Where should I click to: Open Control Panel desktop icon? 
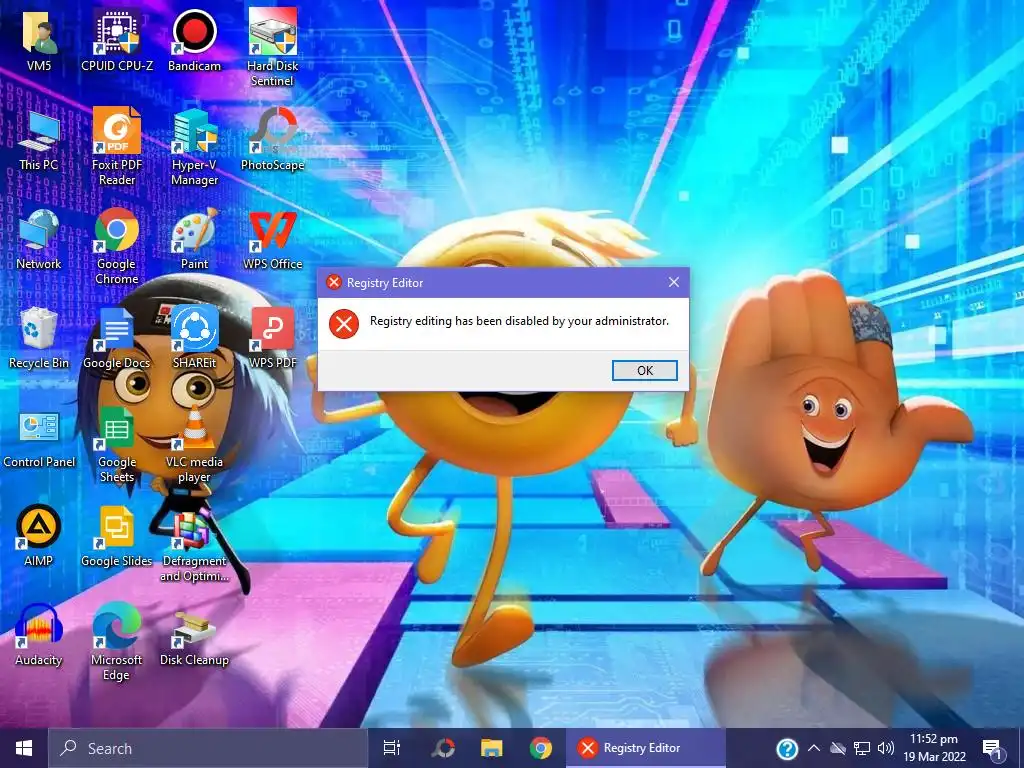click(x=39, y=438)
